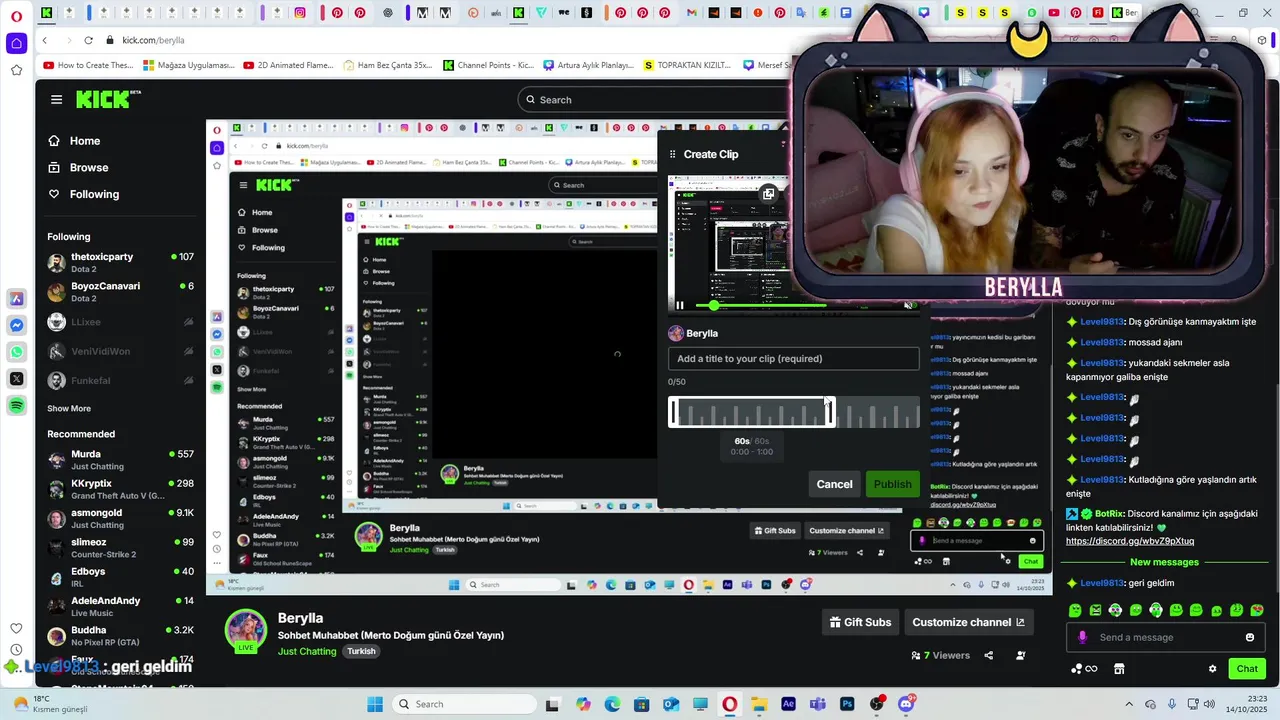The width and height of the screenshot is (1280, 720).
Task: Open 'Ham Bez Çanta 35x...' bookmark
Action: coord(388,65)
